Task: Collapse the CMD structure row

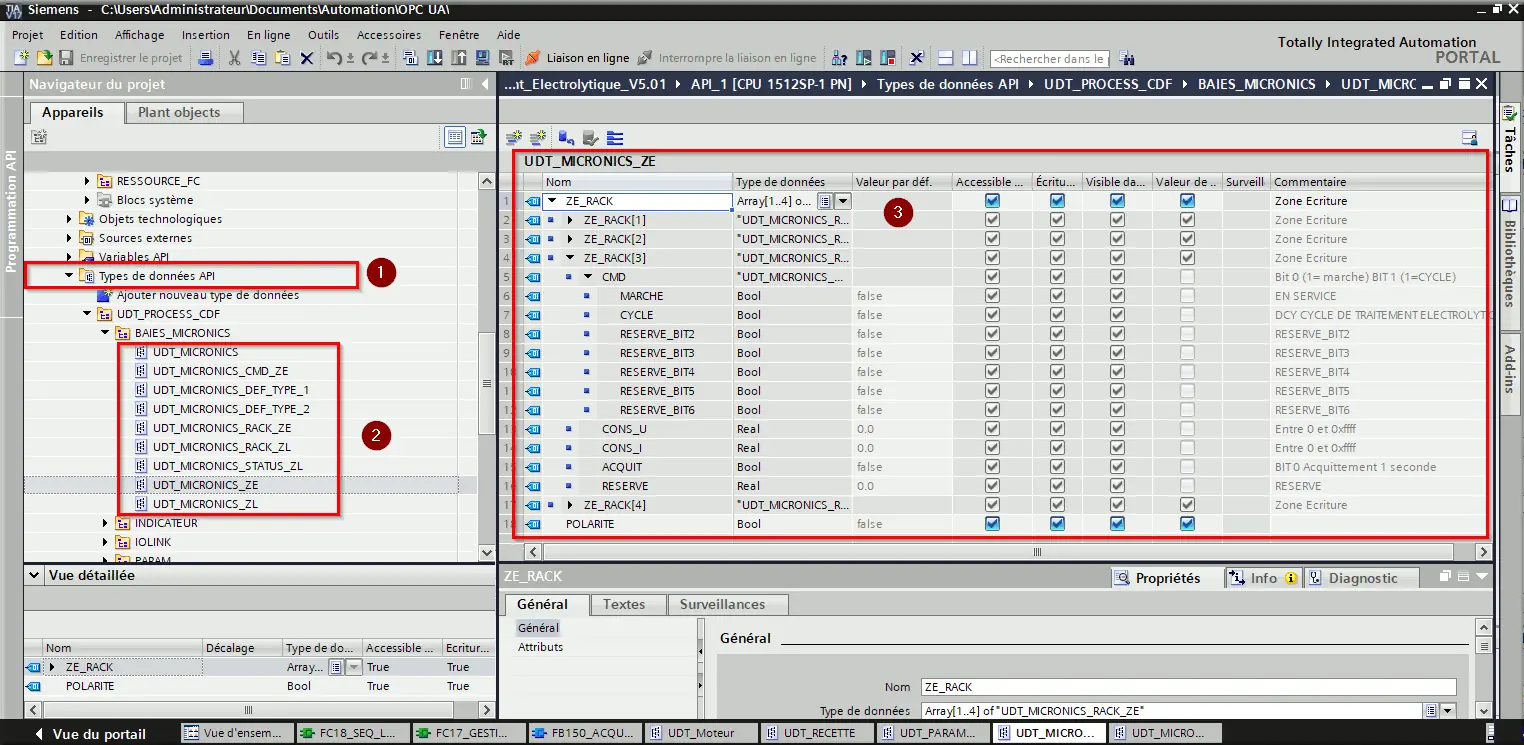Action: [588, 277]
